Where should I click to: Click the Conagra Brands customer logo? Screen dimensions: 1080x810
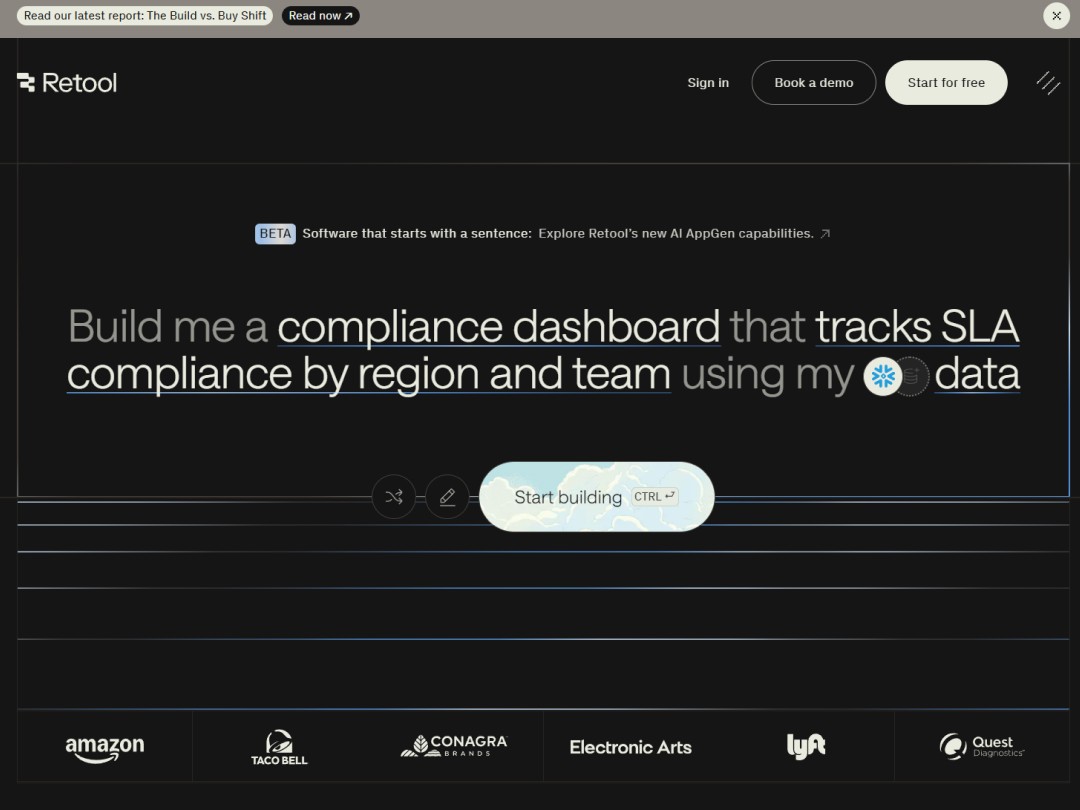pos(455,744)
